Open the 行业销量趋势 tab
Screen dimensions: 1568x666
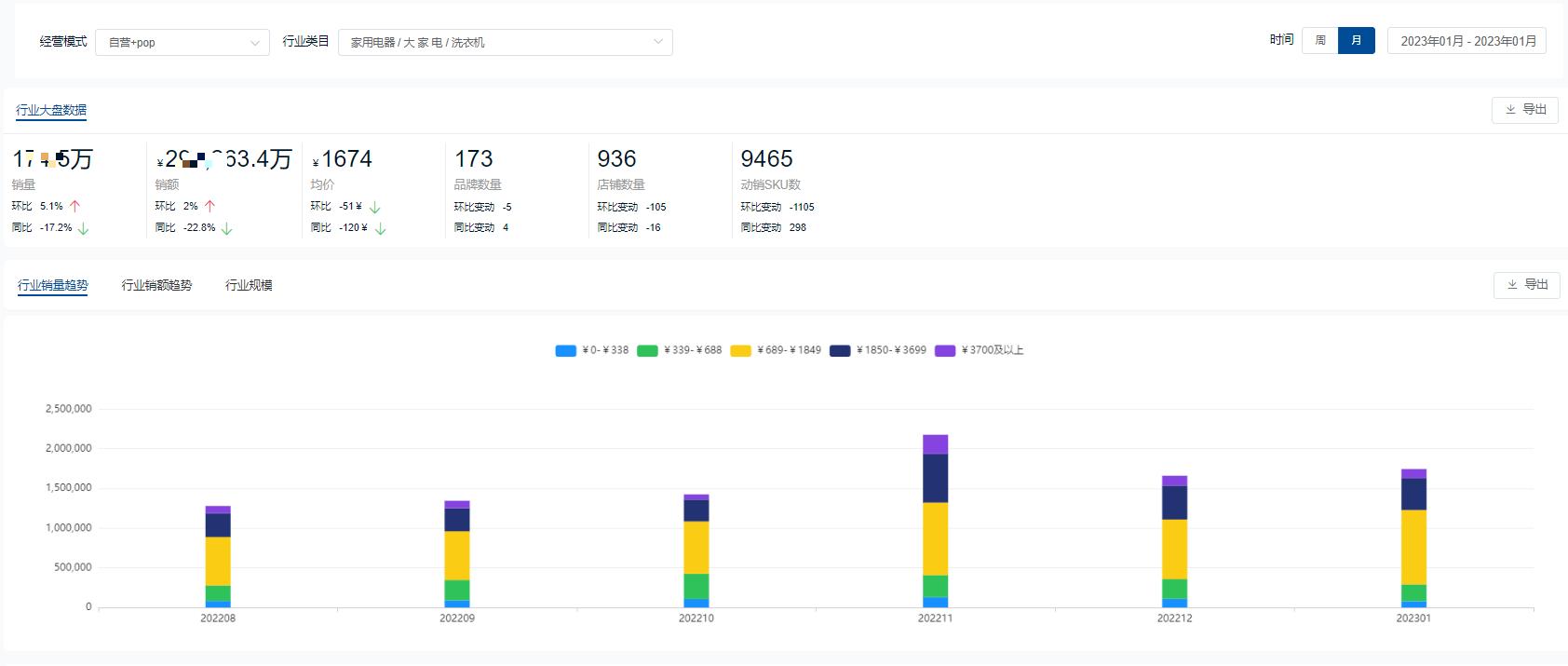coord(53,285)
